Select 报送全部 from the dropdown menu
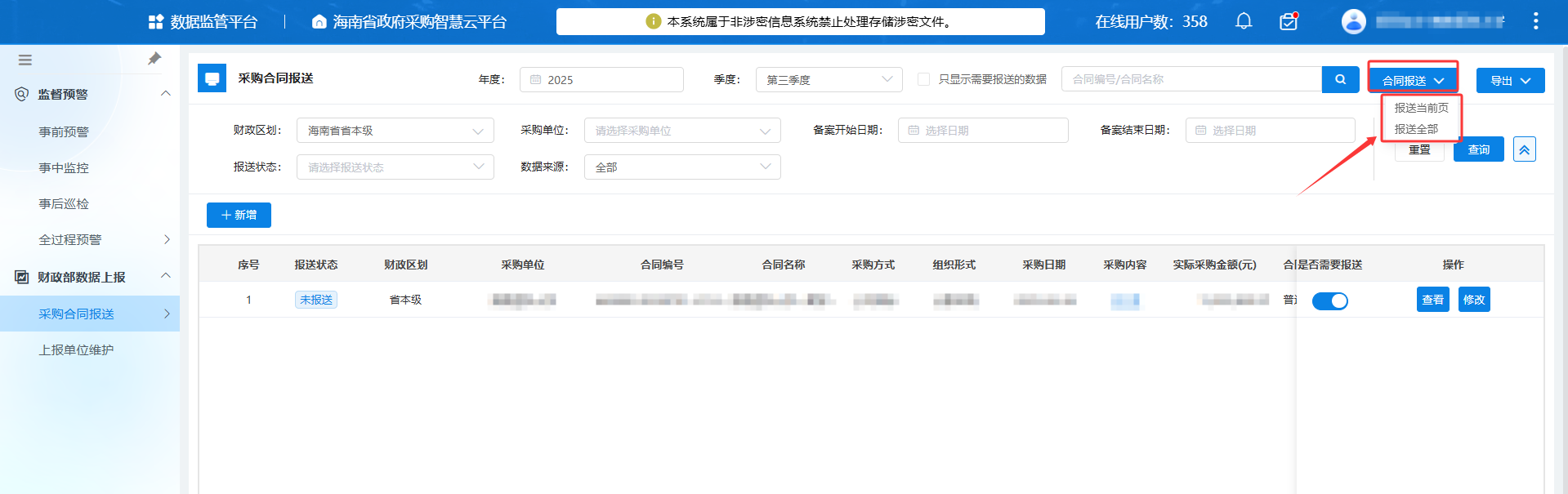The height and width of the screenshot is (494, 1568). tap(1416, 129)
